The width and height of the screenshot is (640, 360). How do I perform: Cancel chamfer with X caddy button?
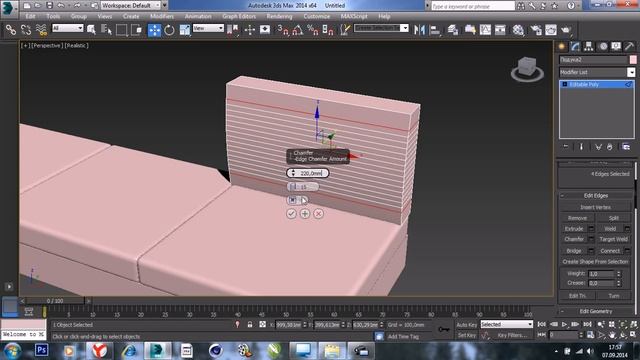(319, 213)
